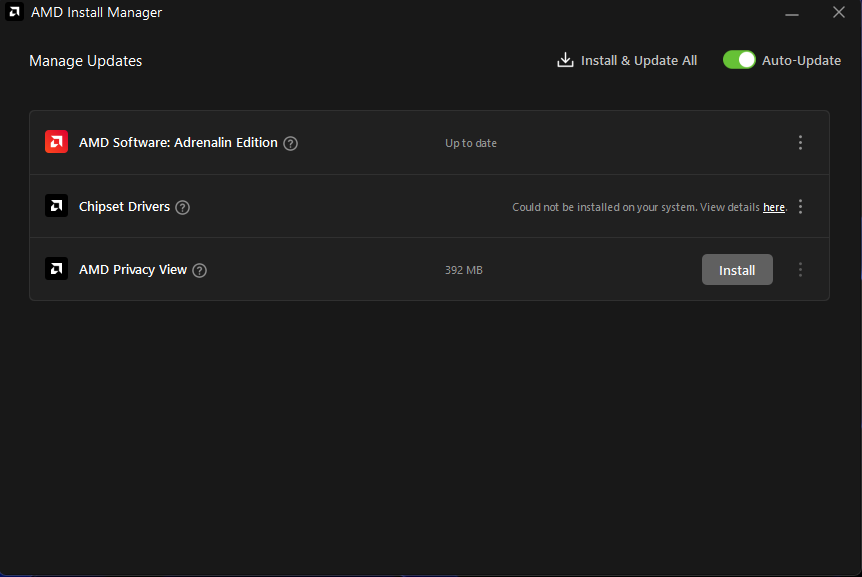Click the Chipset Drivers AMD icon

[56, 206]
